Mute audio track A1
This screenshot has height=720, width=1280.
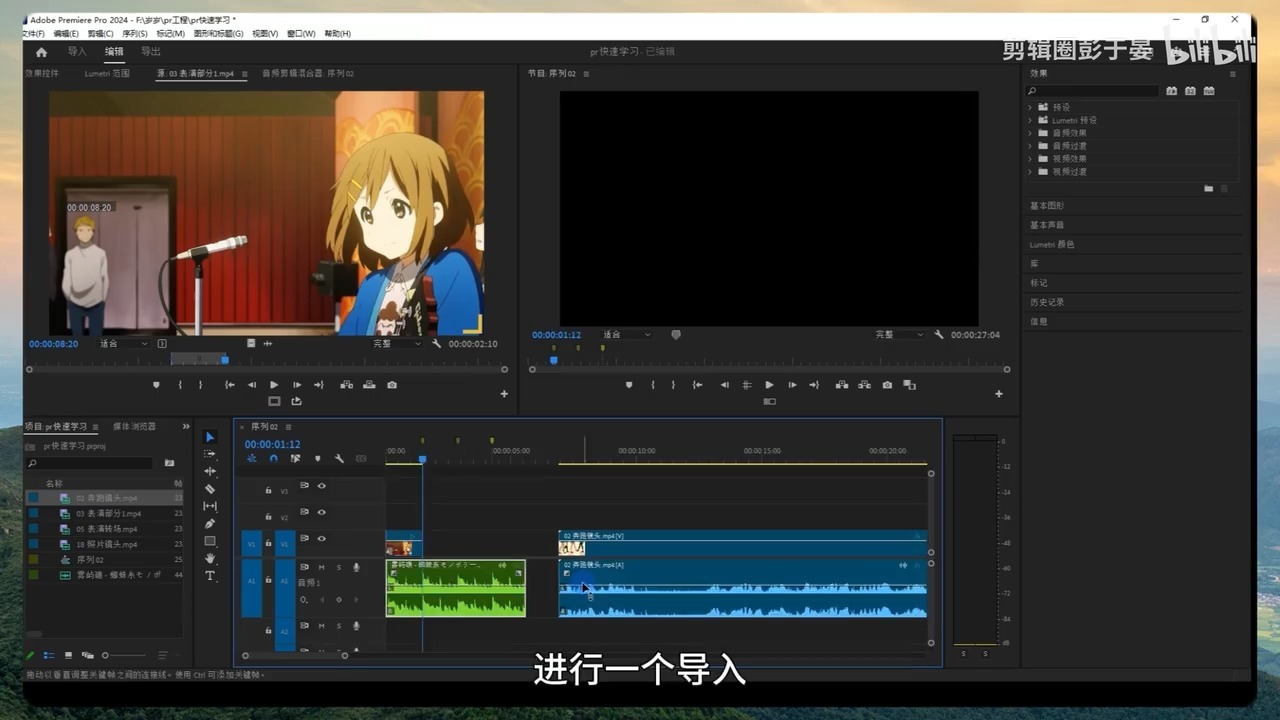click(321, 568)
